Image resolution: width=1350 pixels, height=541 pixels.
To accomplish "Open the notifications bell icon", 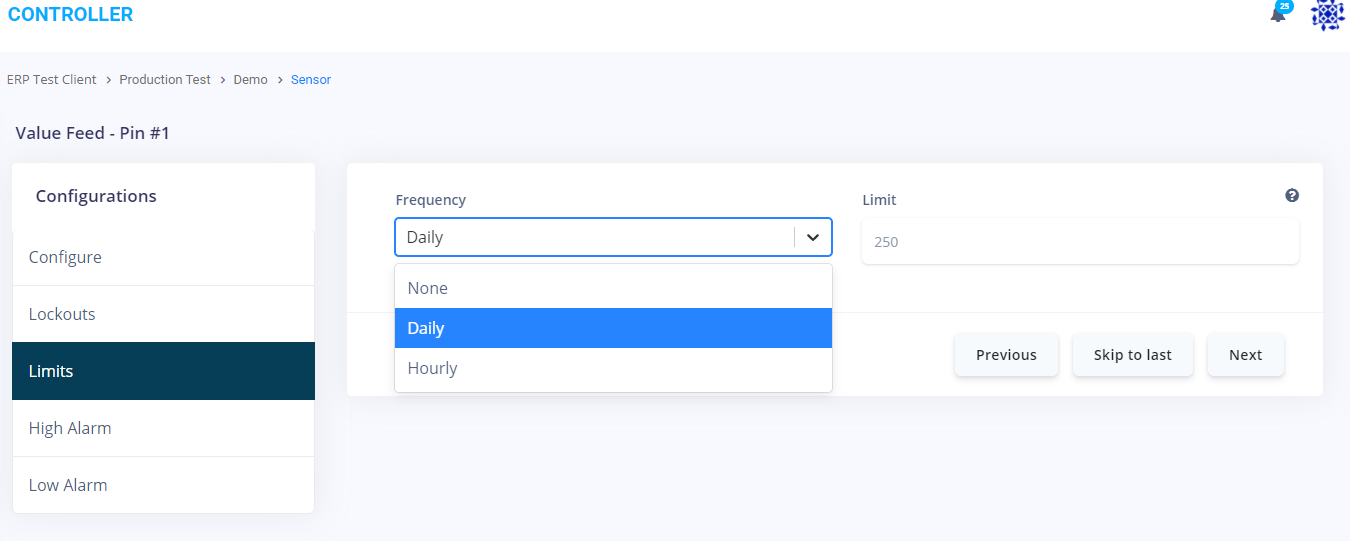I will 1278,14.
